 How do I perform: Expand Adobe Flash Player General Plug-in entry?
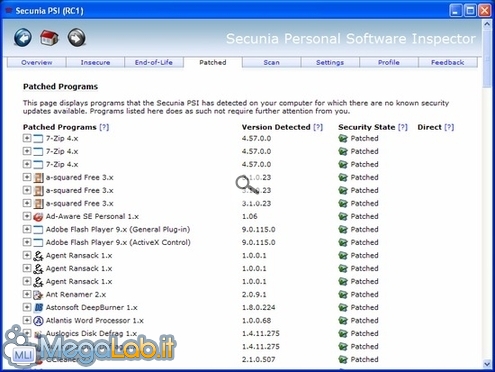pos(27,229)
